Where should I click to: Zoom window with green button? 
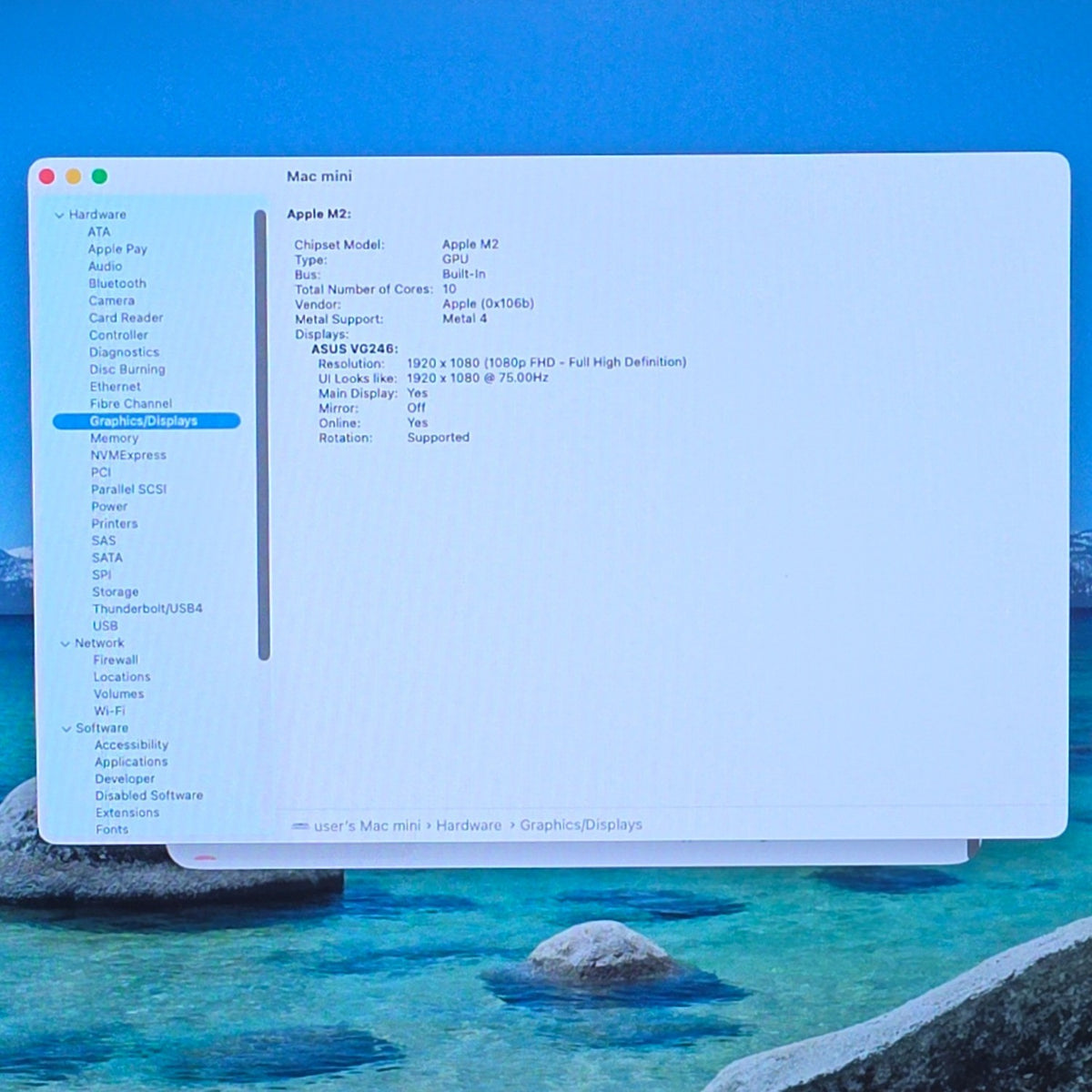click(99, 177)
